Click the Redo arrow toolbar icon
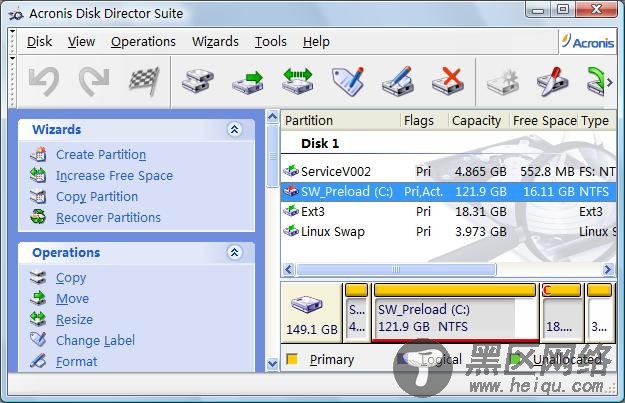The height and width of the screenshot is (403, 625). coord(94,81)
